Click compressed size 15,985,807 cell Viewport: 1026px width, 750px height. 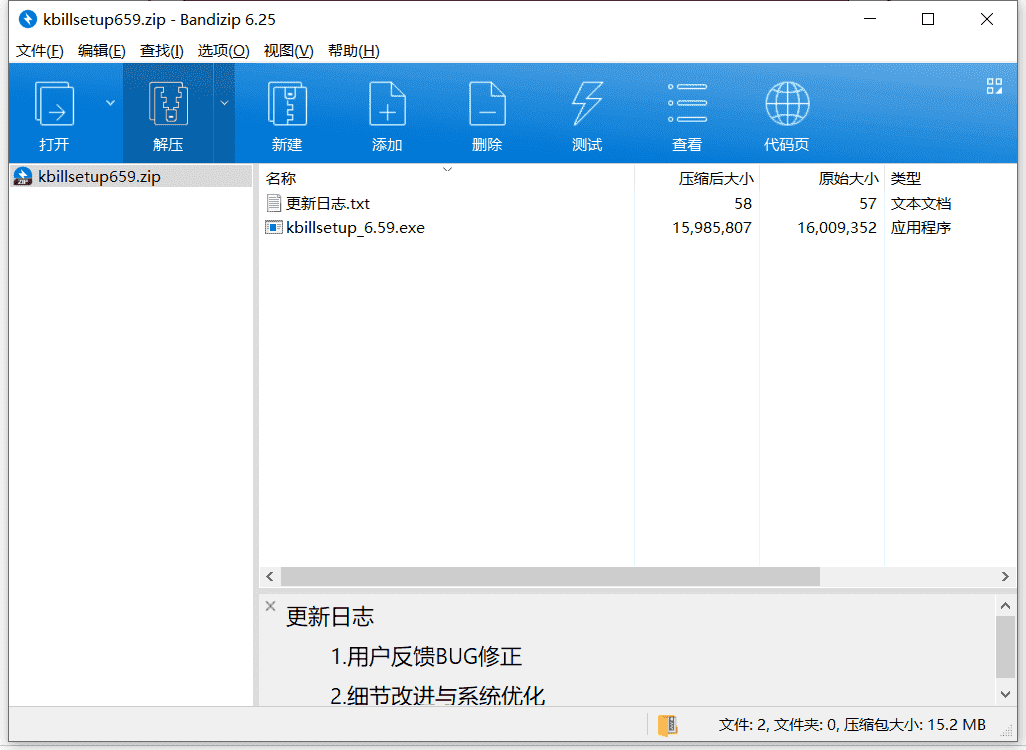712,228
